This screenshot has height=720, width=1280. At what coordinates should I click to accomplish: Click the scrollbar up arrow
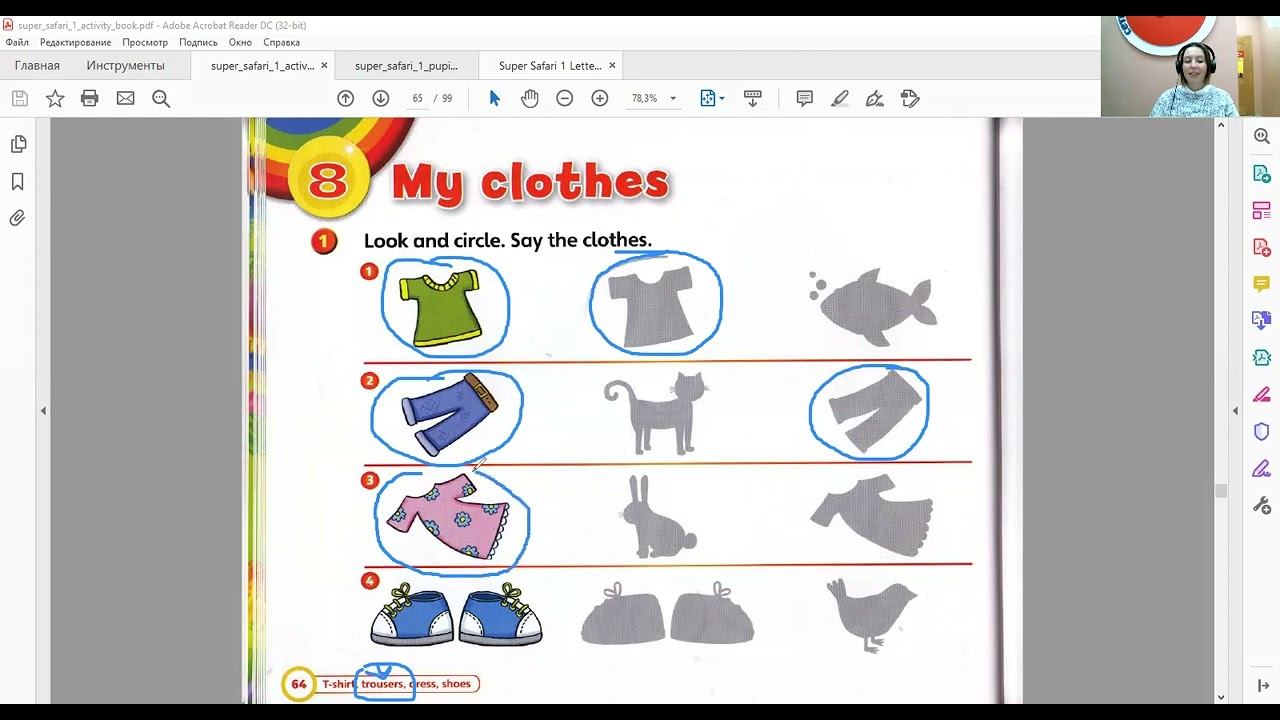pyautogui.click(x=1221, y=125)
